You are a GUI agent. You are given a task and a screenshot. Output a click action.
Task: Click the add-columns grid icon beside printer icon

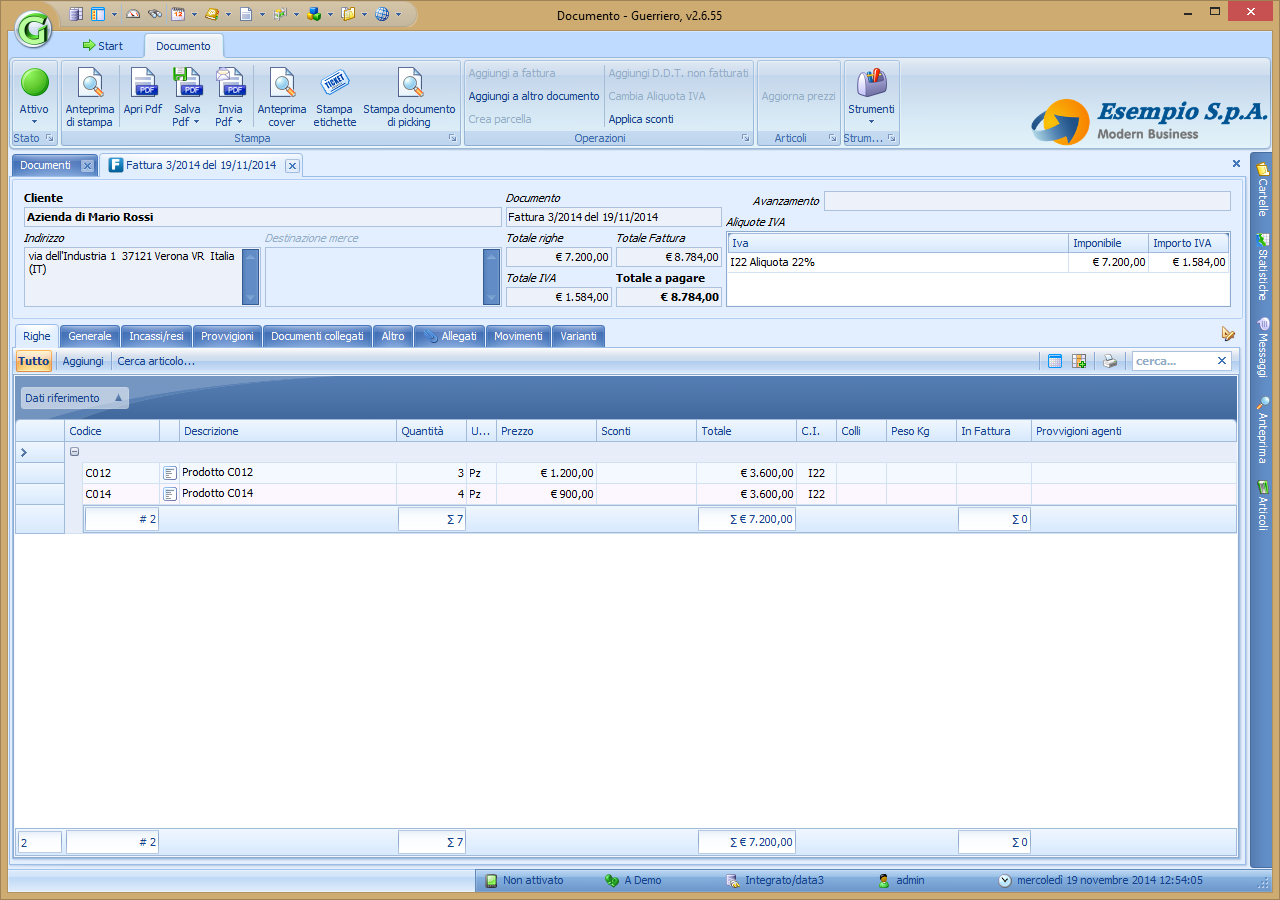[1079, 361]
